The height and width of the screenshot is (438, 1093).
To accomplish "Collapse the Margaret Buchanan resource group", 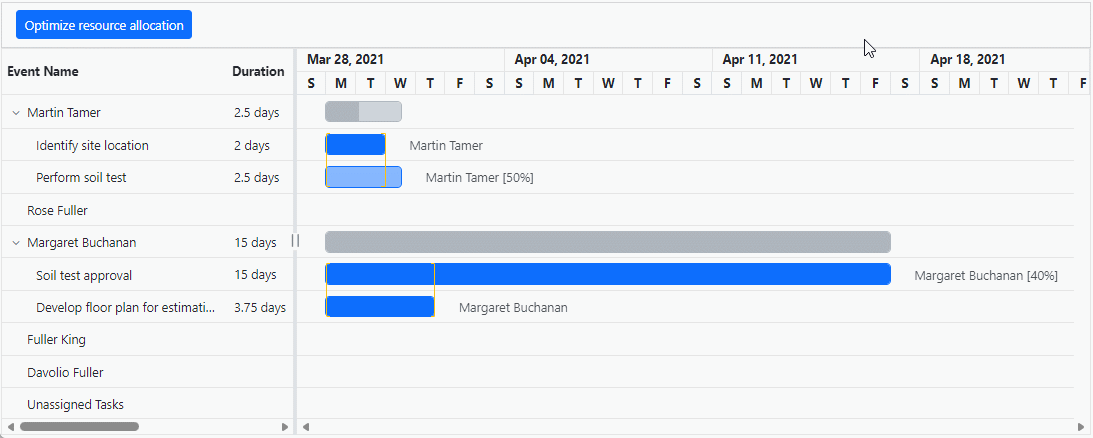I will 16,243.
